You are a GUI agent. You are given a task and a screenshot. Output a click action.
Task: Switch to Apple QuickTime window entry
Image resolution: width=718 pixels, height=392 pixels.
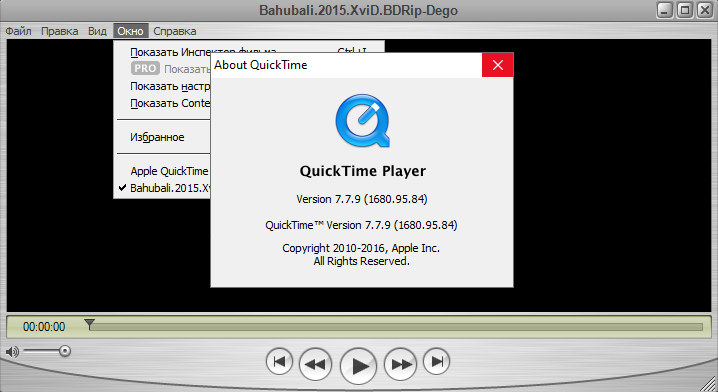[x=163, y=171]
